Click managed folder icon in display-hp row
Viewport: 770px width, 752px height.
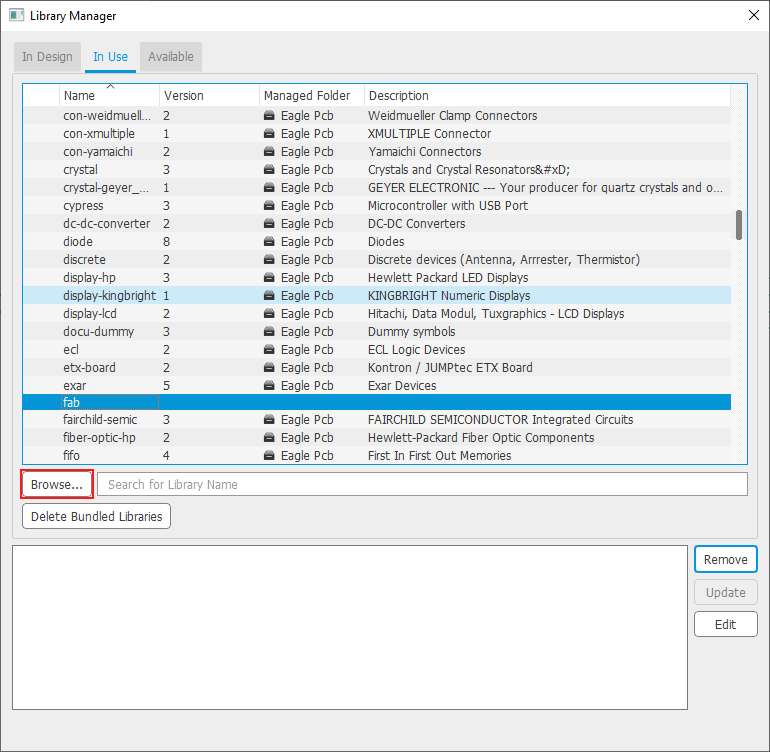pos(269,278)
